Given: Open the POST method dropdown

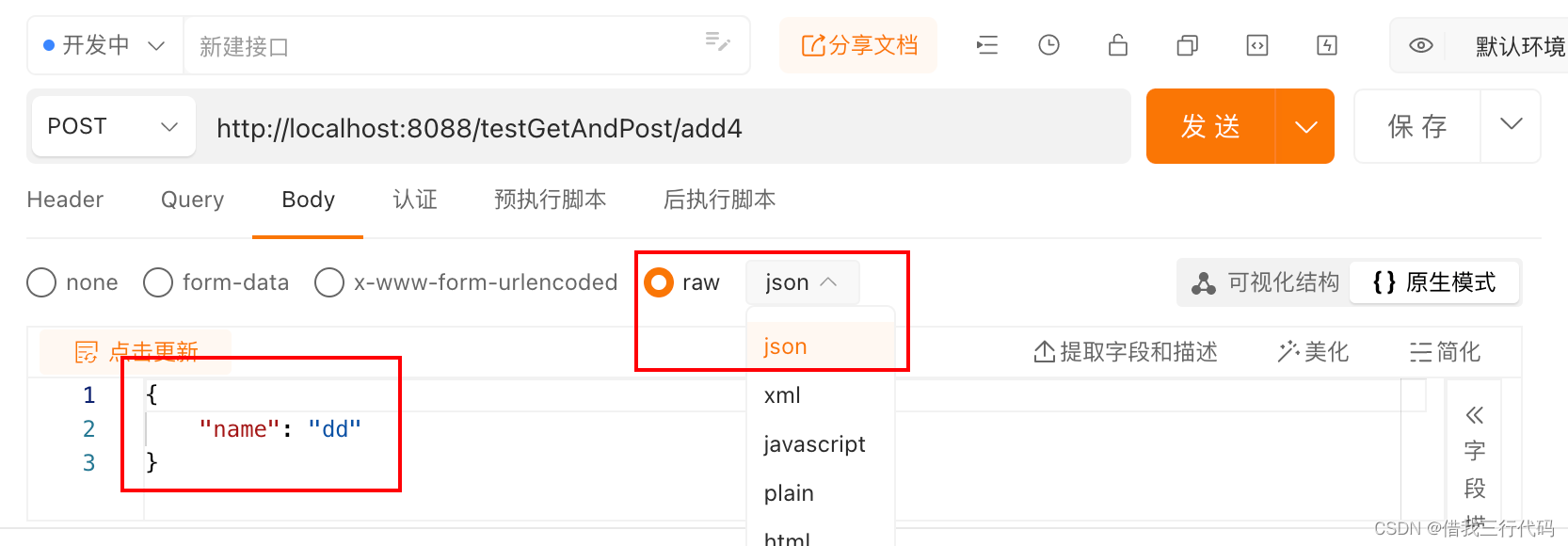Looking at the screenshot, I should tap(112, 125).
